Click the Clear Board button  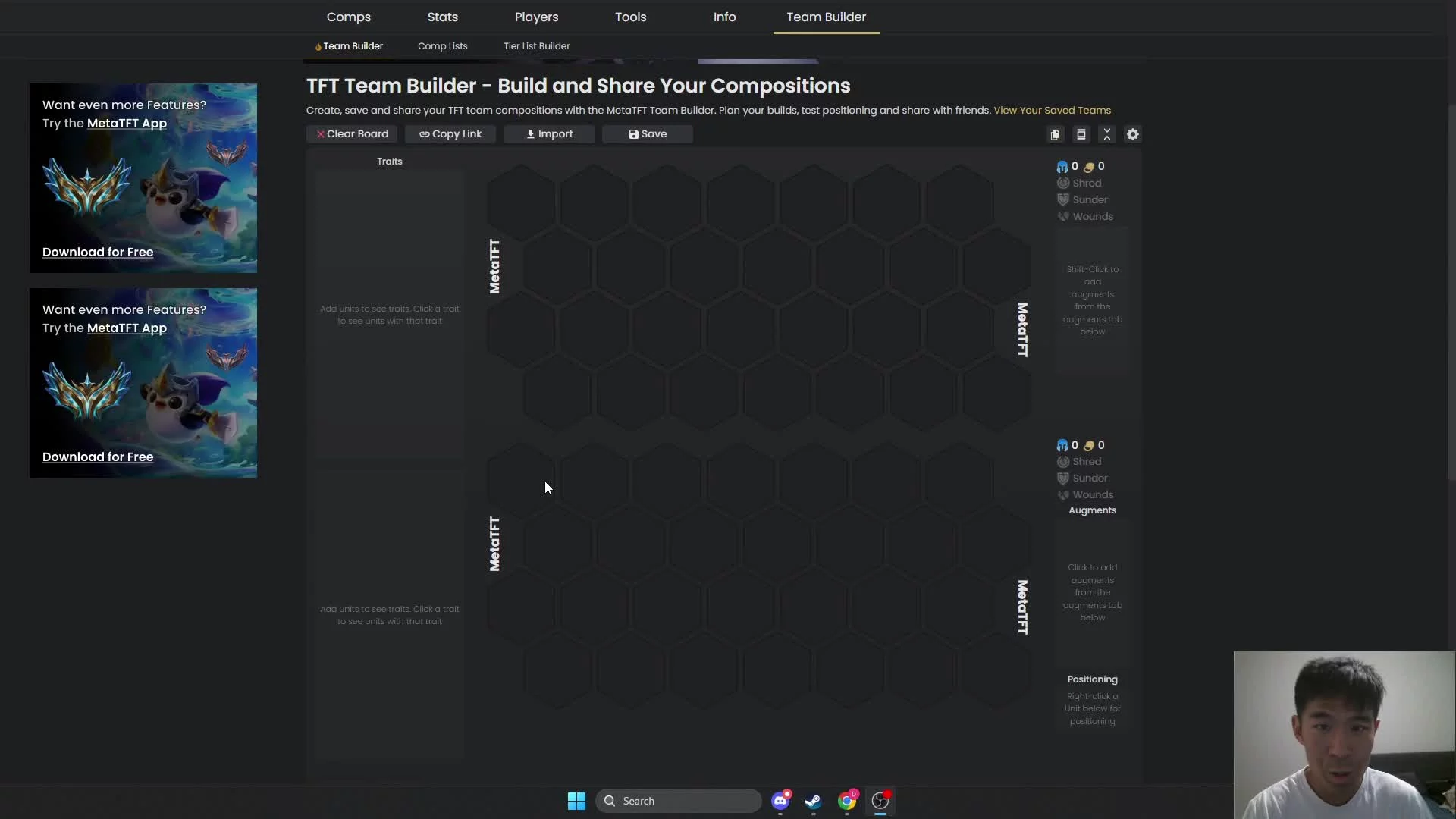352,134
